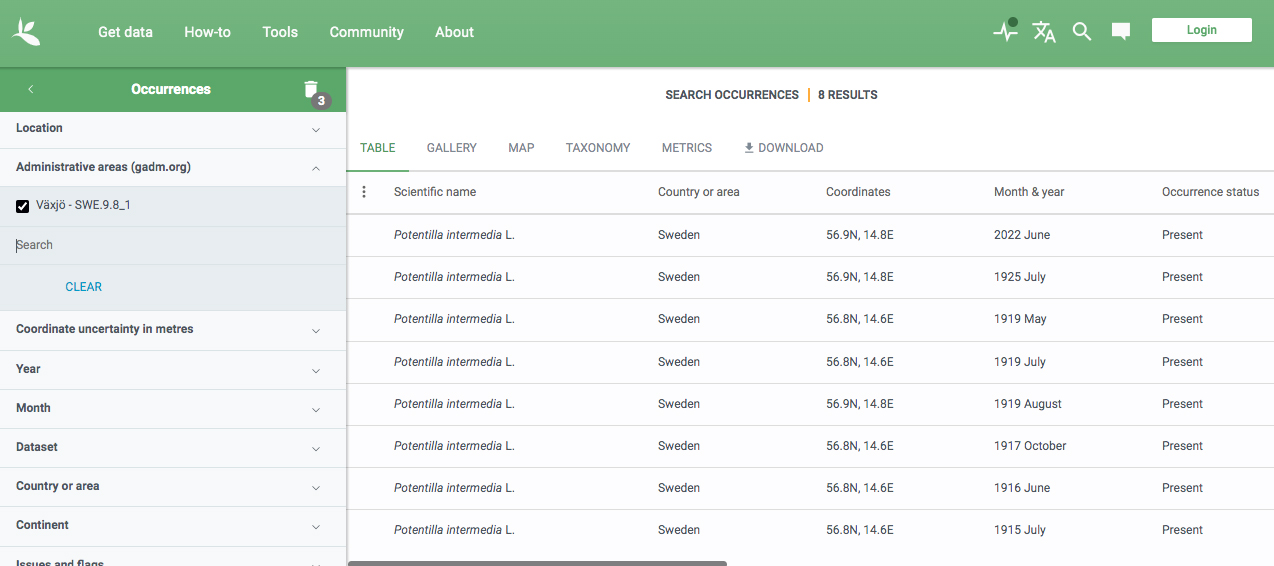Click the search magnifier icon
The width and height of the screenshot is (1274, 566).
coord(1081,32)
